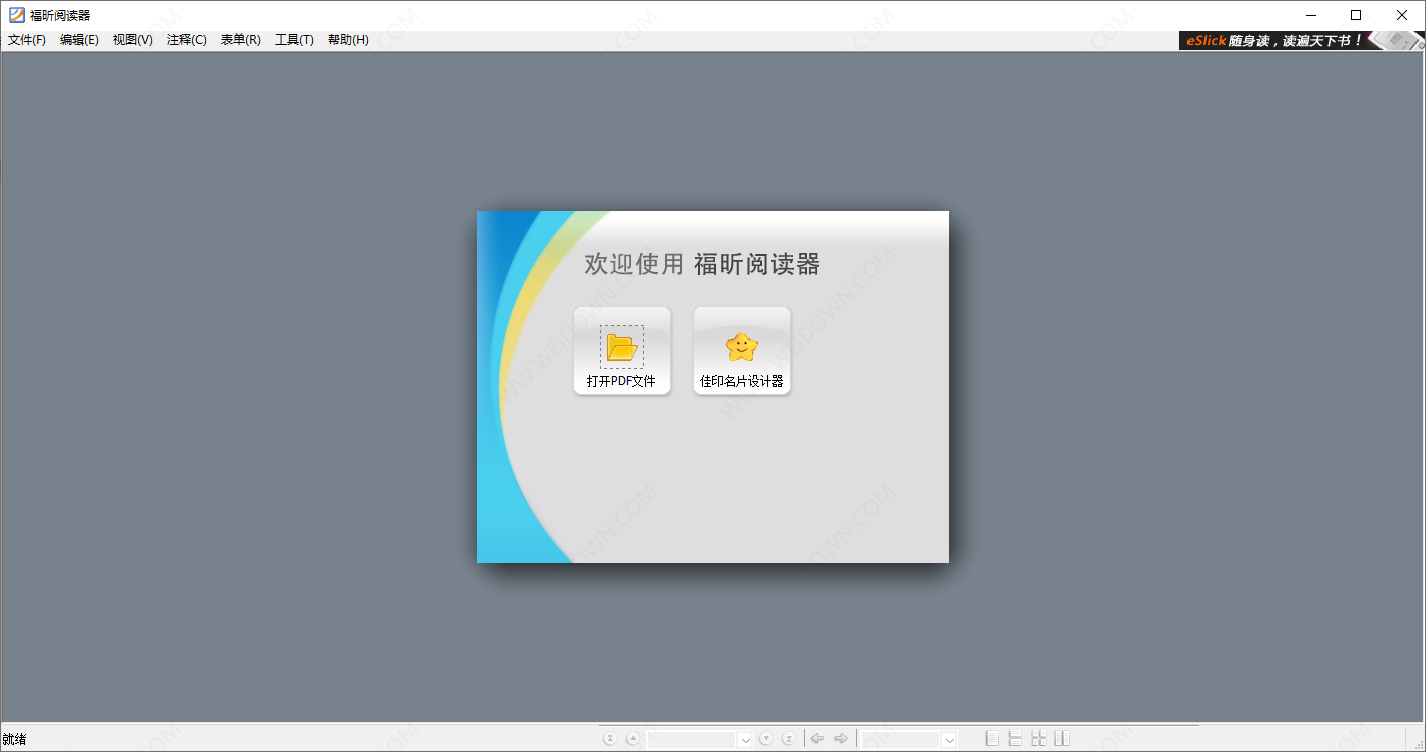
Task: Click the zoom level input field
Action: [901, 740]
